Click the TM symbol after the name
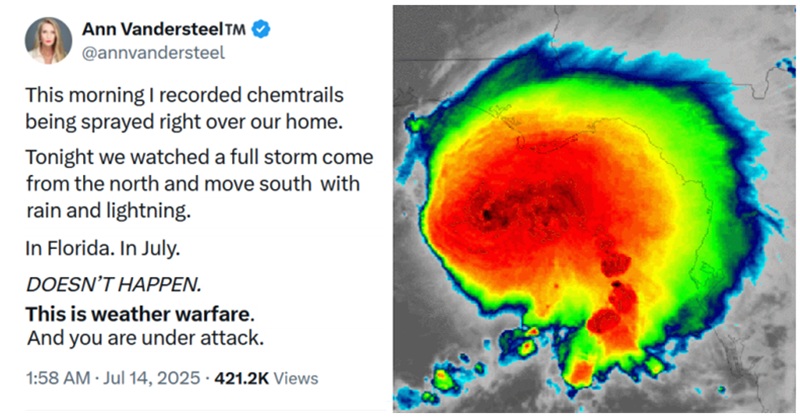Screen dimensions: 800x420 tap(235, 30)
